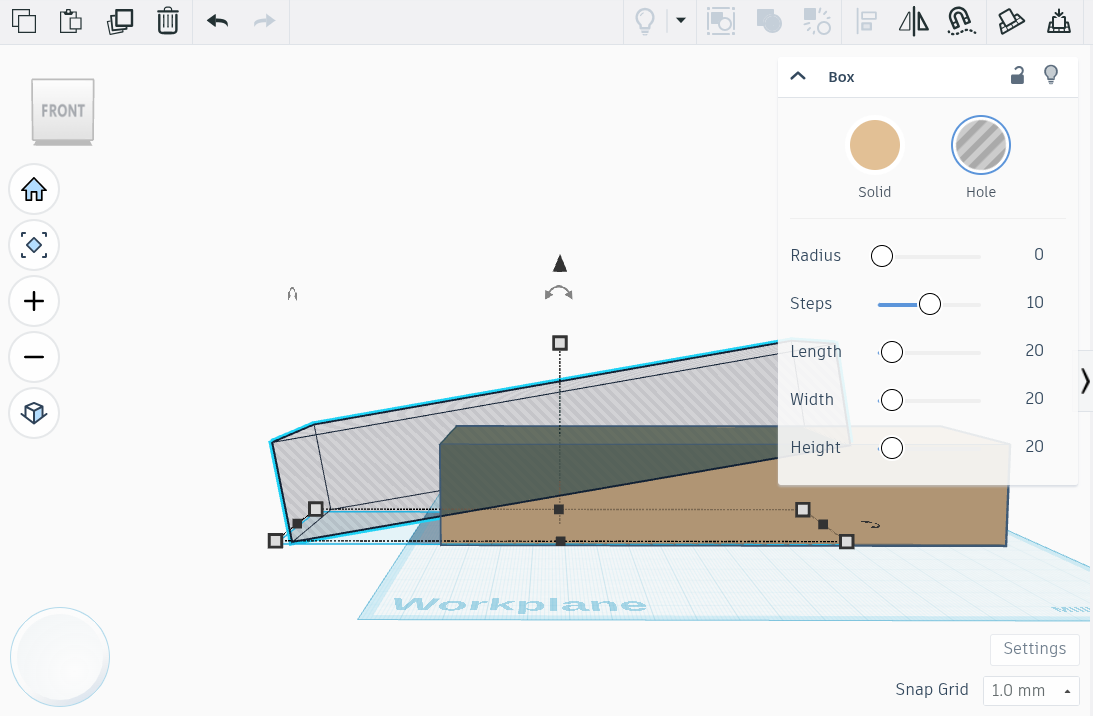Click the Radius value 0
The height and width of the screenshot is (716, 1093).
pos(1038,254)
